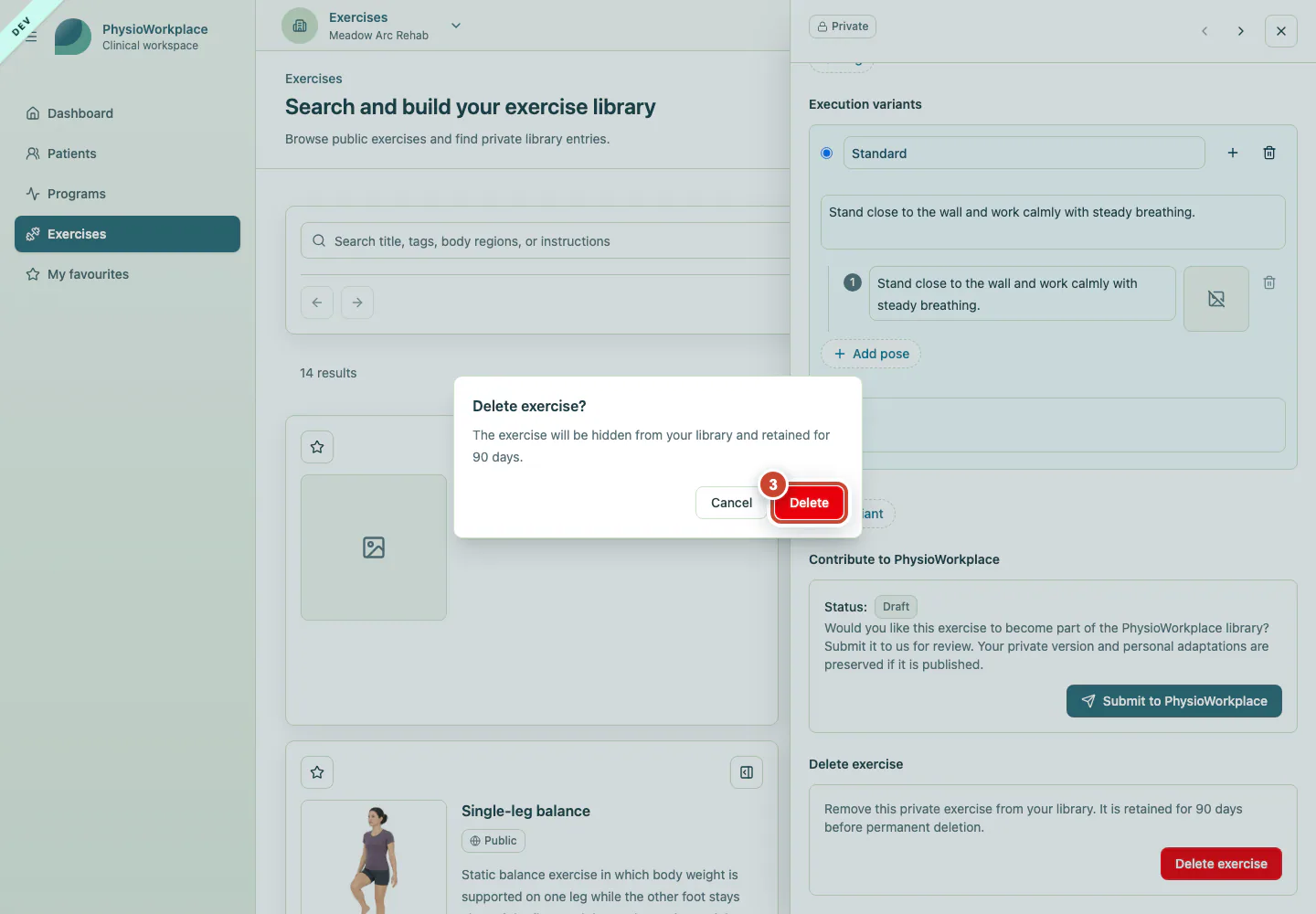Viewport: 1316px width, 914px height.
Task: Favourite the first exercise card
Action: pos(317,447)
